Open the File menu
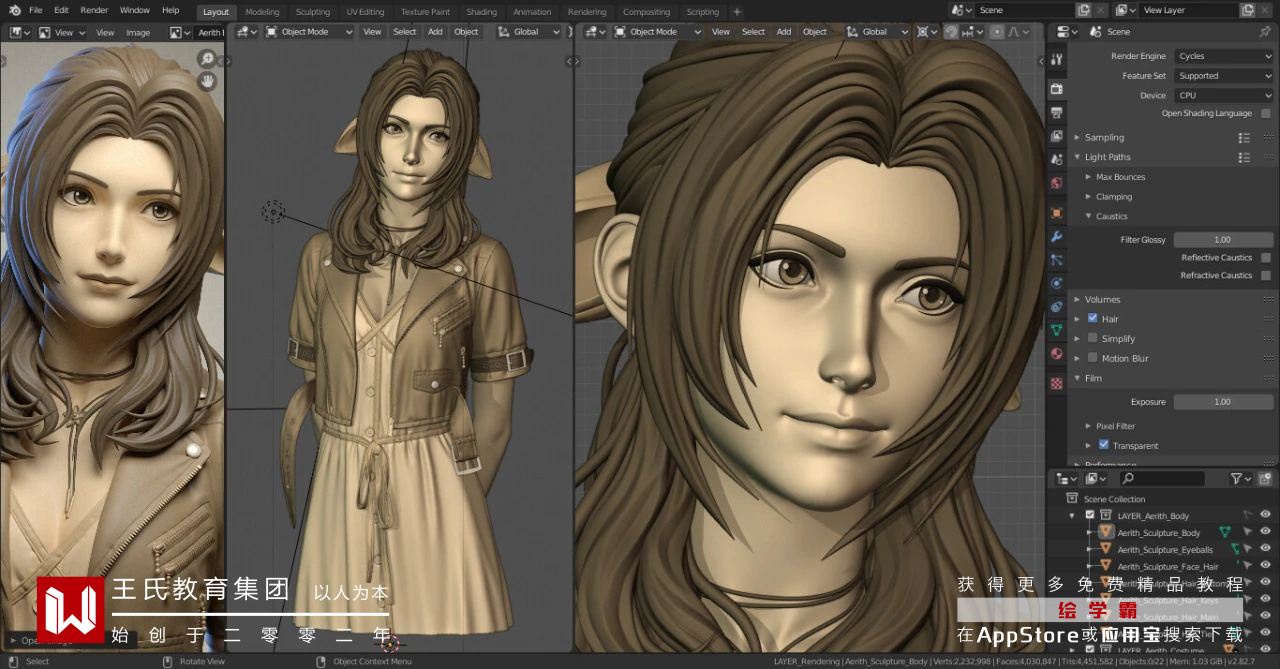Viewport: 1280px width, 669px height. pos(35,10)
